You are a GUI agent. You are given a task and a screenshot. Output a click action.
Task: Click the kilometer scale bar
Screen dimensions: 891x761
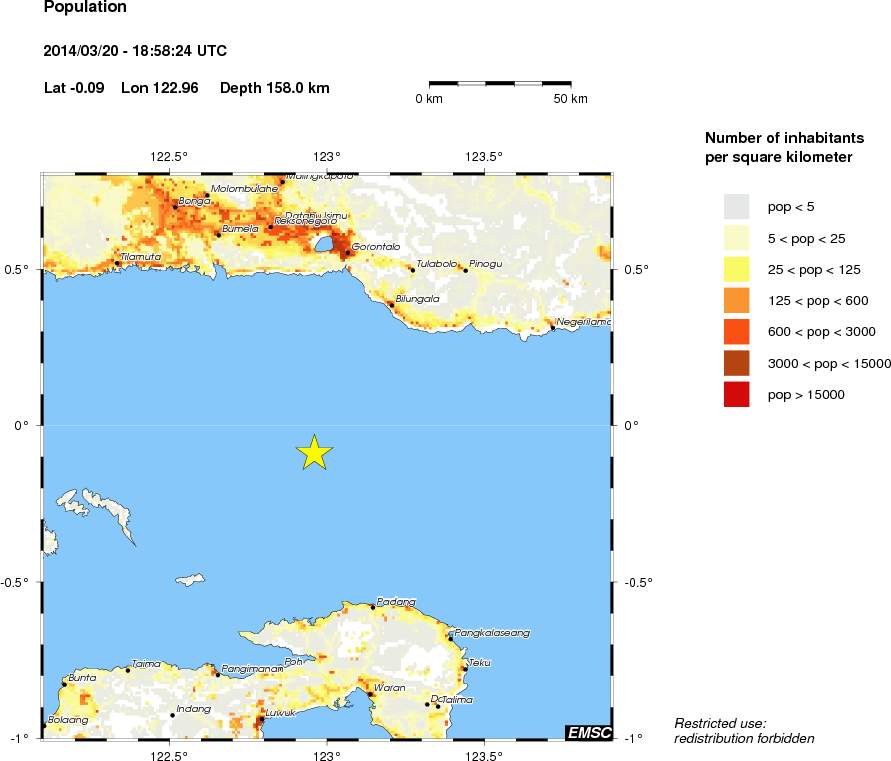pyautogui.click(x=500, y=84)
